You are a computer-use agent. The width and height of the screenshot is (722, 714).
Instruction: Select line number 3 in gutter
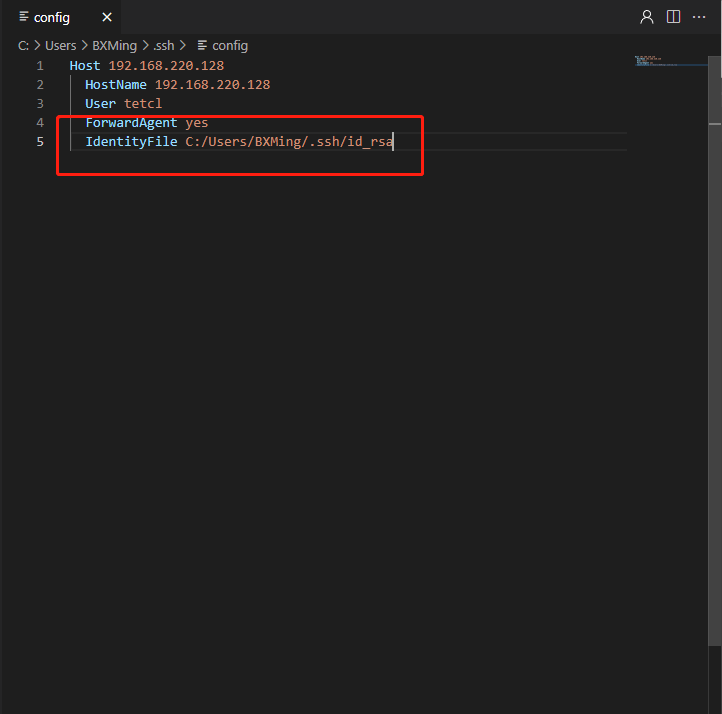pos(40,104)
